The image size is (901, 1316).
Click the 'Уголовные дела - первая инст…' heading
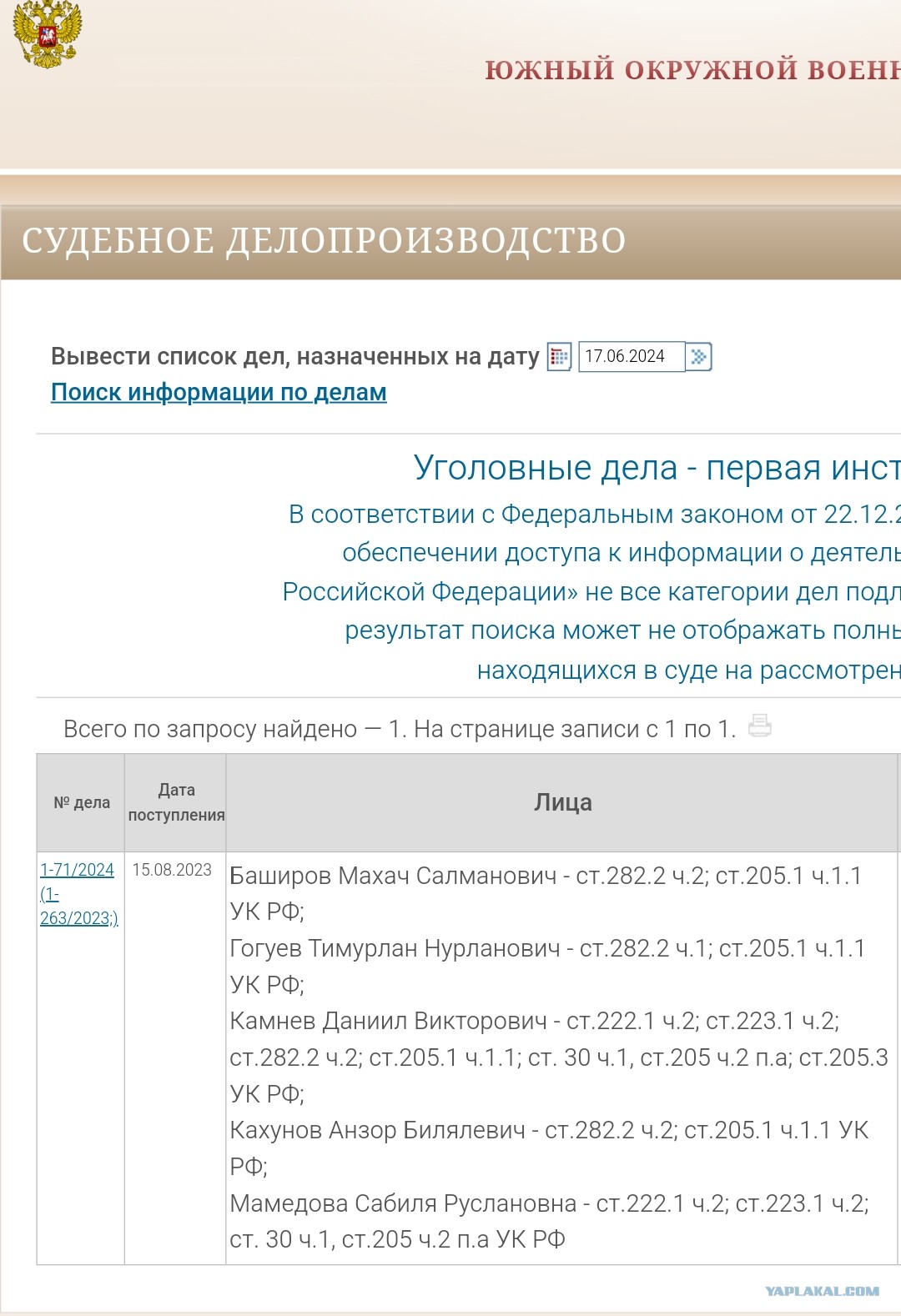coord(657,468)
